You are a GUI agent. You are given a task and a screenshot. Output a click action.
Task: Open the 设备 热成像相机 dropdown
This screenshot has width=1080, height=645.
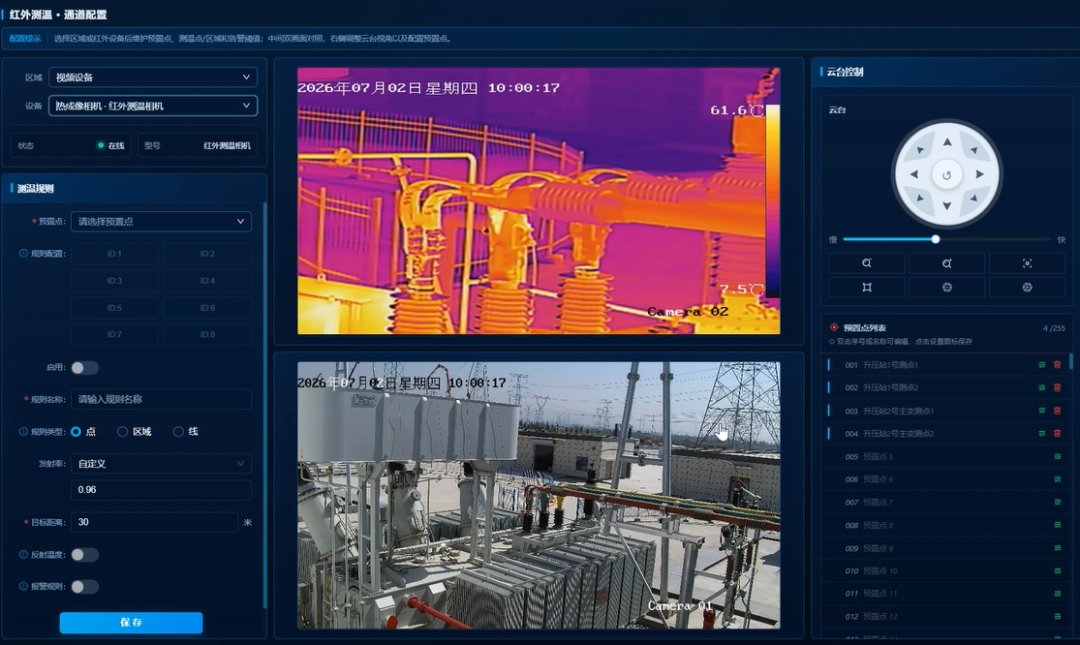[153, 105]
